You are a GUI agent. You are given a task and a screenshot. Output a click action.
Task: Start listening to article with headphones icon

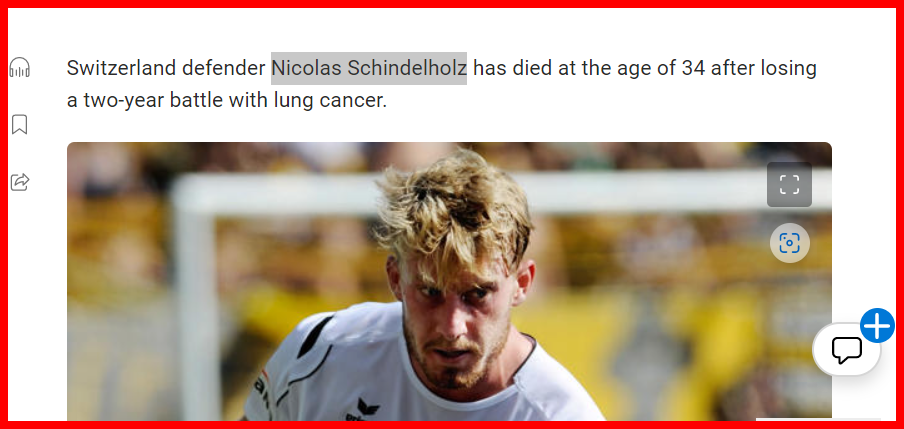pos(20,68)
